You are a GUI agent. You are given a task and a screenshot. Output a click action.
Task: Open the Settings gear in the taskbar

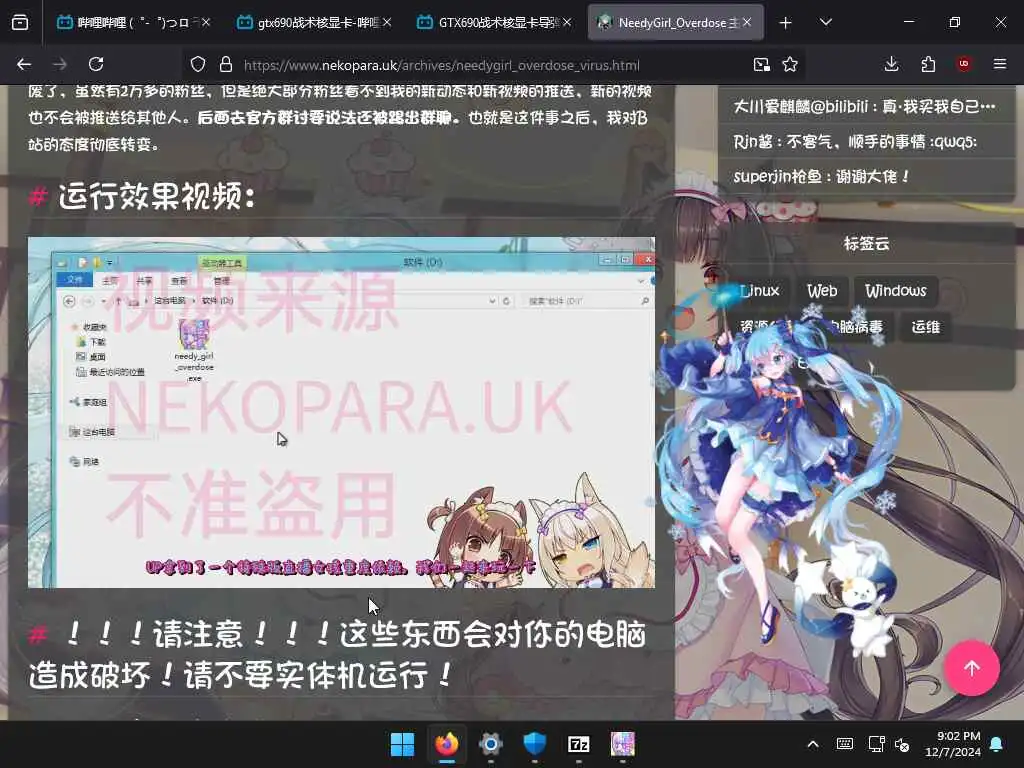(x=490, y=744)
